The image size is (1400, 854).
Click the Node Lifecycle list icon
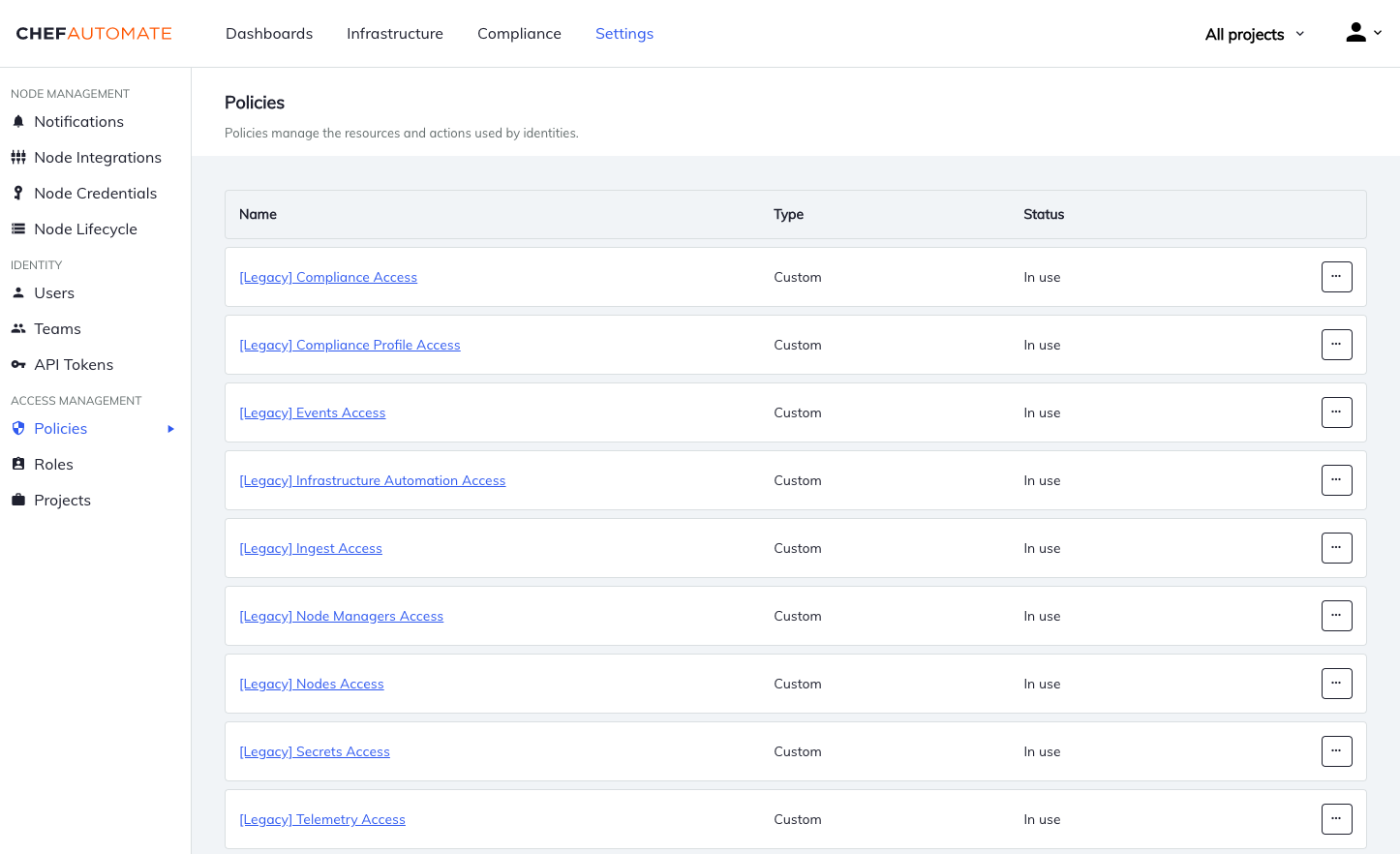18,229
